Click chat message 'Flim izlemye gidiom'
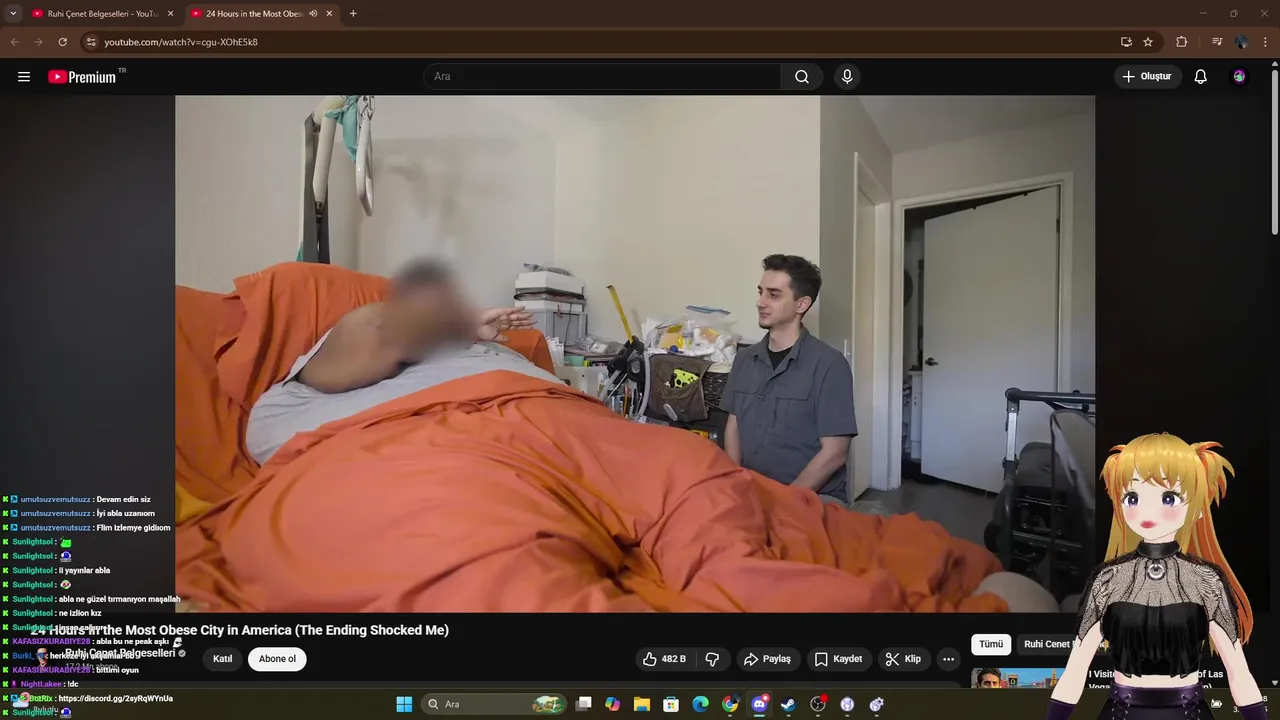The image size is (1280, 720). (134, 528)
